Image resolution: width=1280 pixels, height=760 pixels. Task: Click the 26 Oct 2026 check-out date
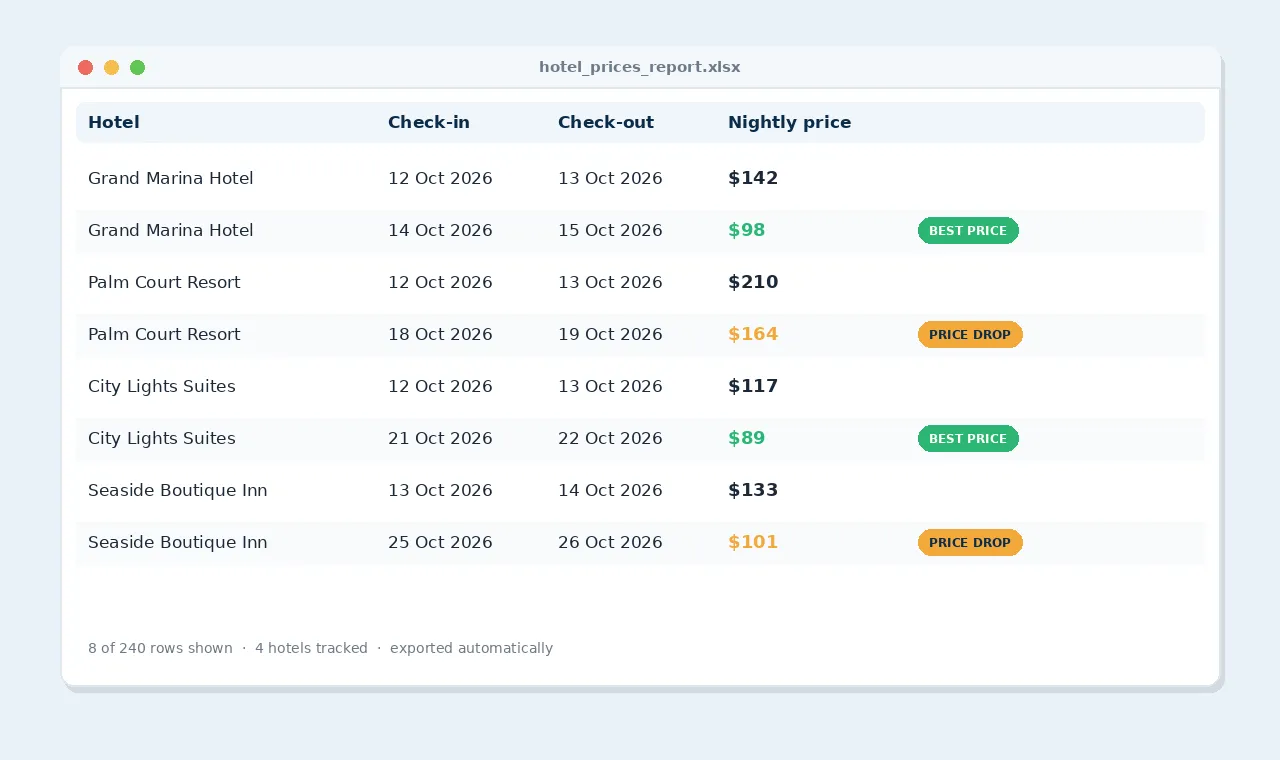(x=610, y=542)
